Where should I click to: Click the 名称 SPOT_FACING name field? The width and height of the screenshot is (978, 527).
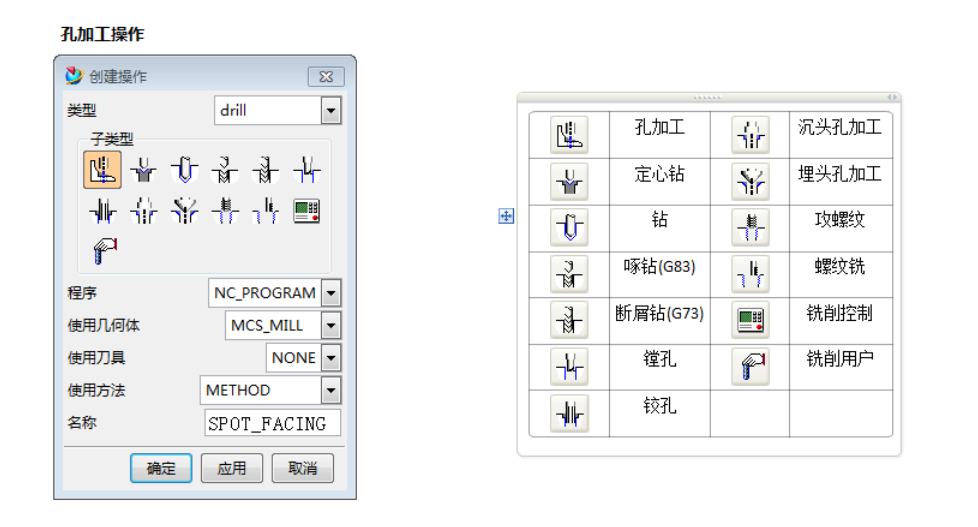[x=273, y=423]
